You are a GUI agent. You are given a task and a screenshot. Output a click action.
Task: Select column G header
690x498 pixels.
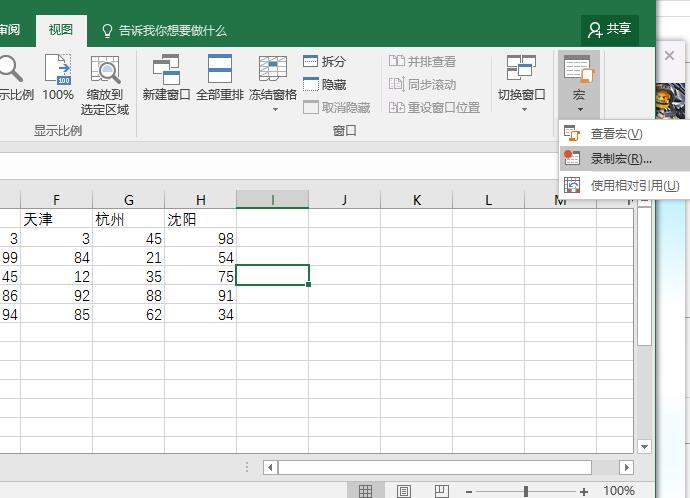128,200
